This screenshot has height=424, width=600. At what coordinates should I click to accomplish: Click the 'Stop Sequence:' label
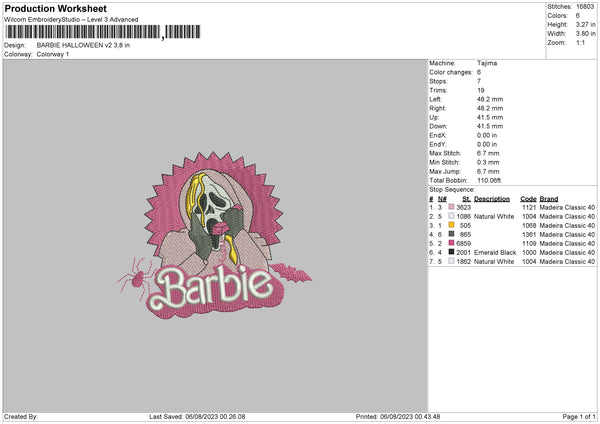452,190
